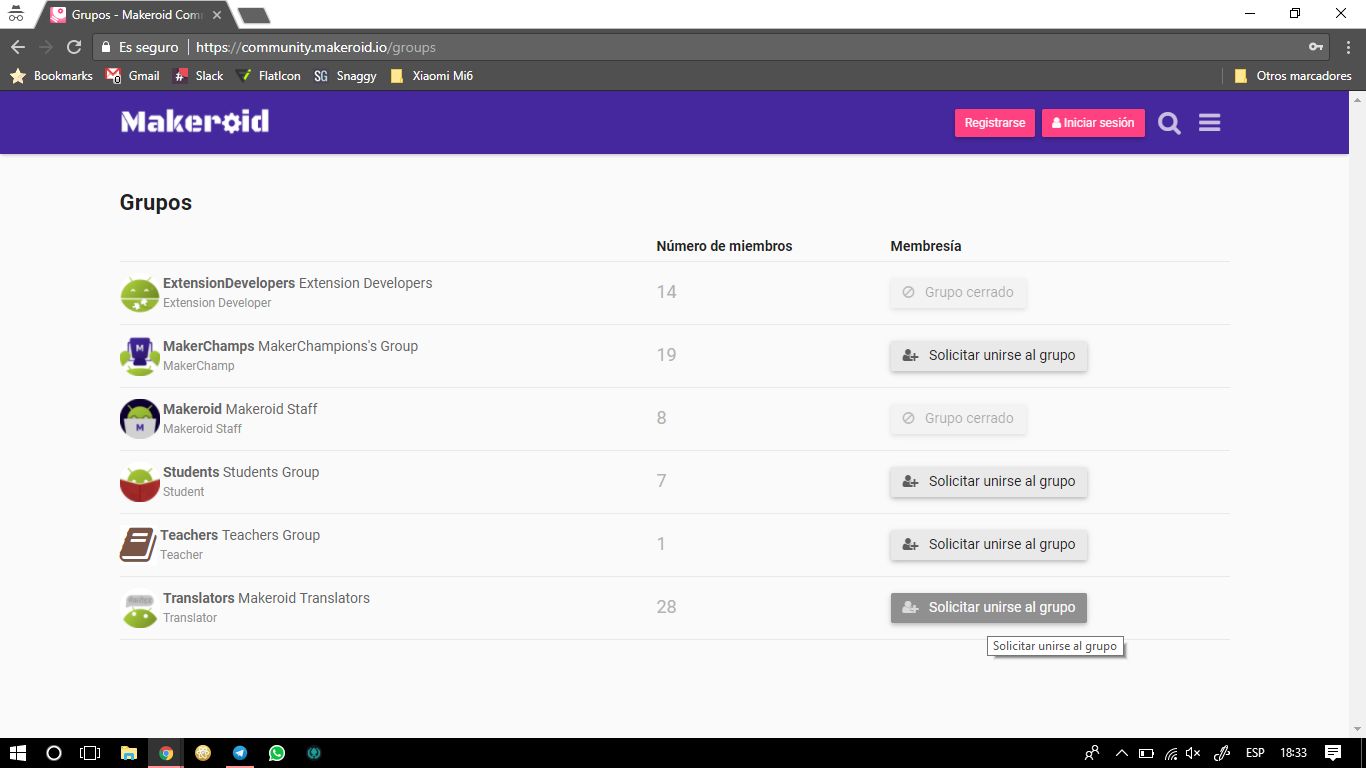Click the Makeroid logo in header
The width and height of the screenshot is (1366, 768).
(x=195, y=122)
